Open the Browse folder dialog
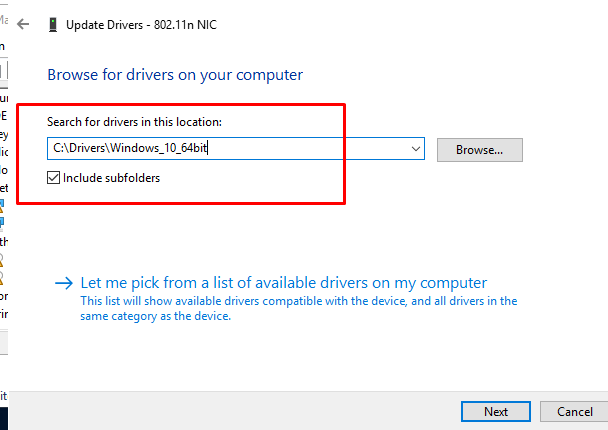Image resolution: width=608 pixels, height=430 pixels. pos(480,150)
